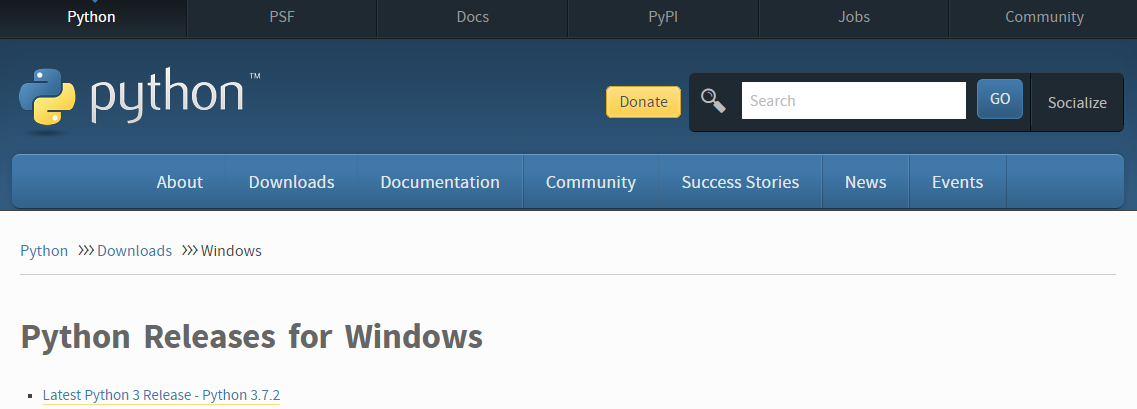Click the Python breadcrumb link
This screenshot has width=1137, height=409.
coord(44,251)
